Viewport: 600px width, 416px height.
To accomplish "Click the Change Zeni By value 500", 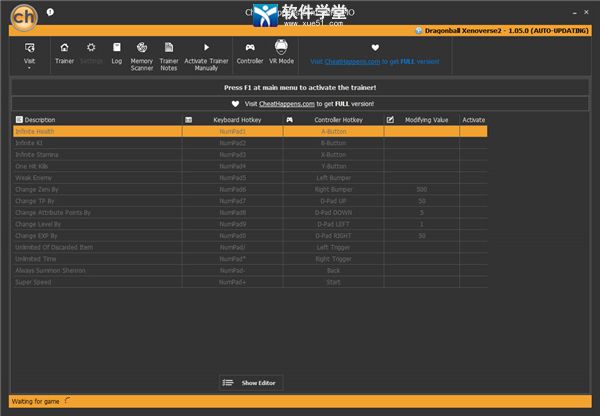I will (x=421, y=189).
